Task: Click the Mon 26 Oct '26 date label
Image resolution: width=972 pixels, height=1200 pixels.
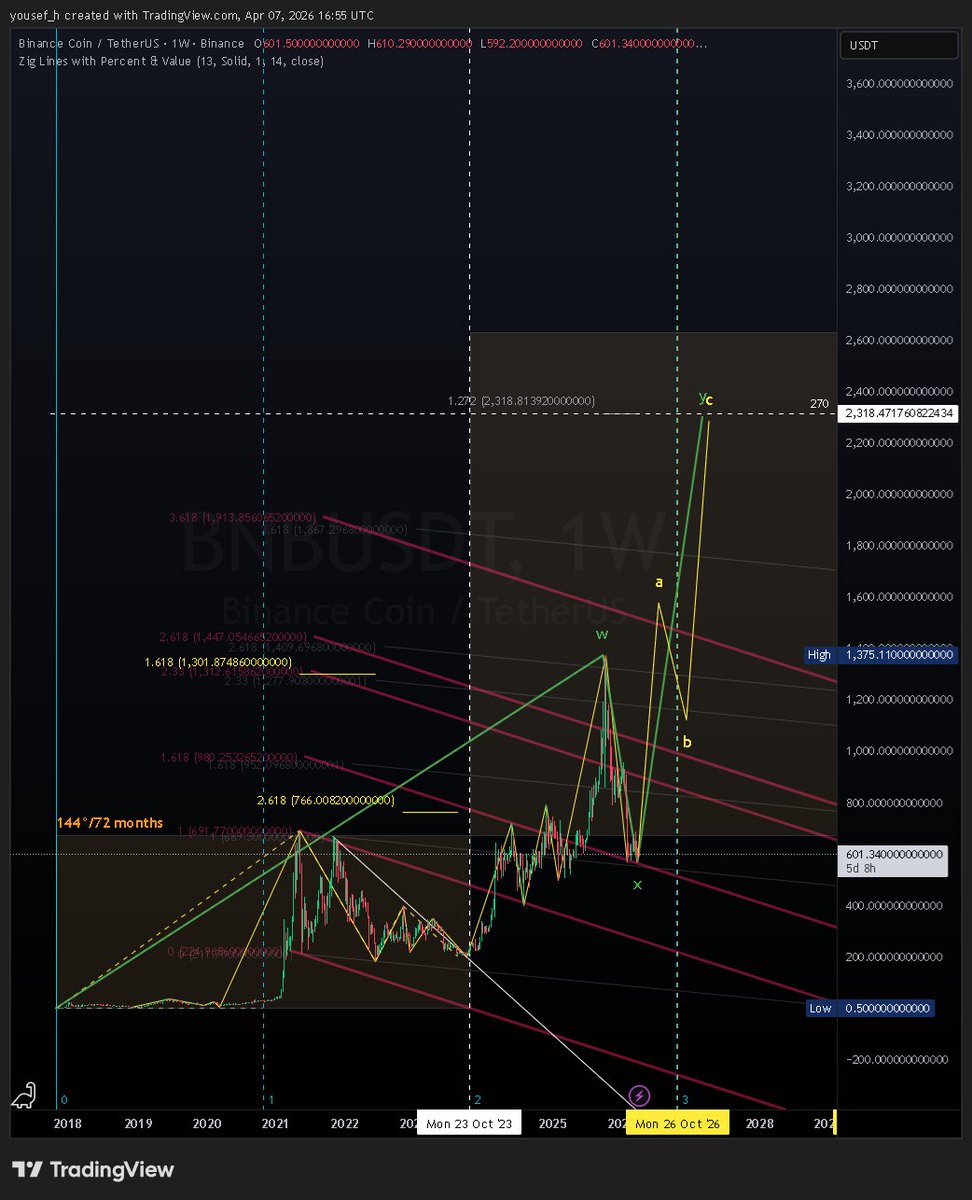Action: click(678, 1124)
